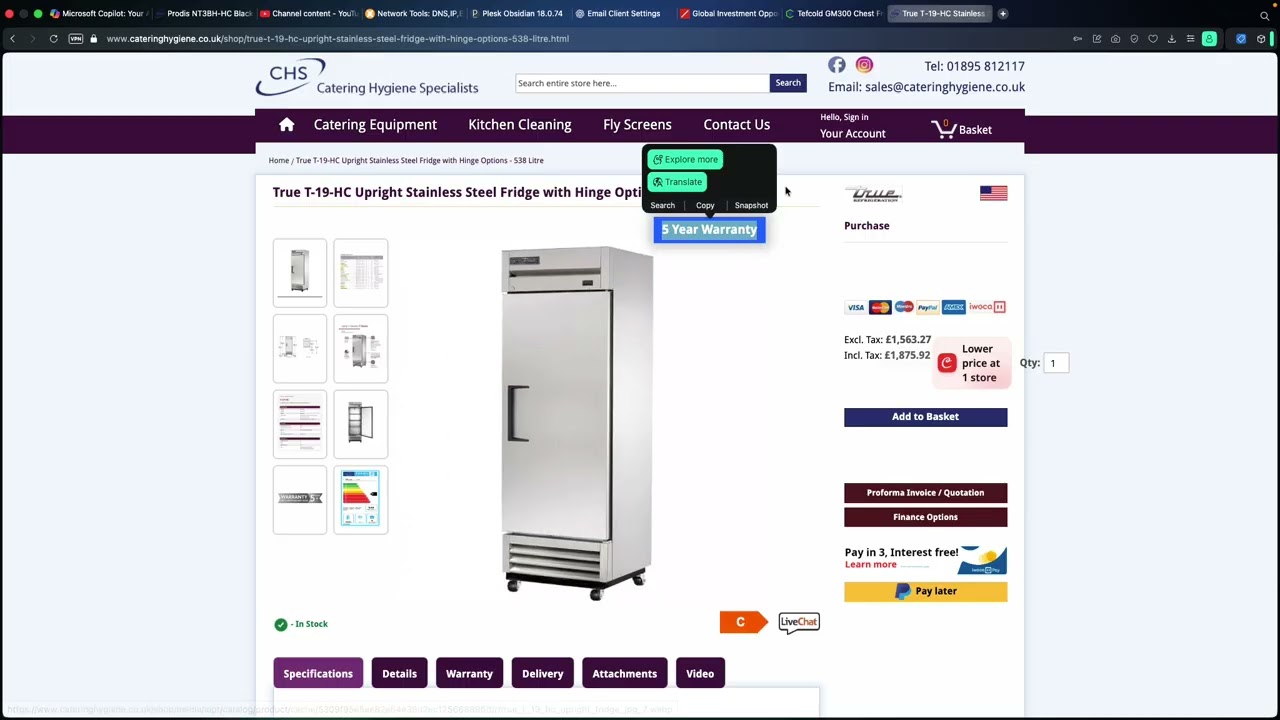This screenshot has width=1280, height=720.
Task: Open a new browser tab with plus icon
Action: click(x=1003, y=14)
